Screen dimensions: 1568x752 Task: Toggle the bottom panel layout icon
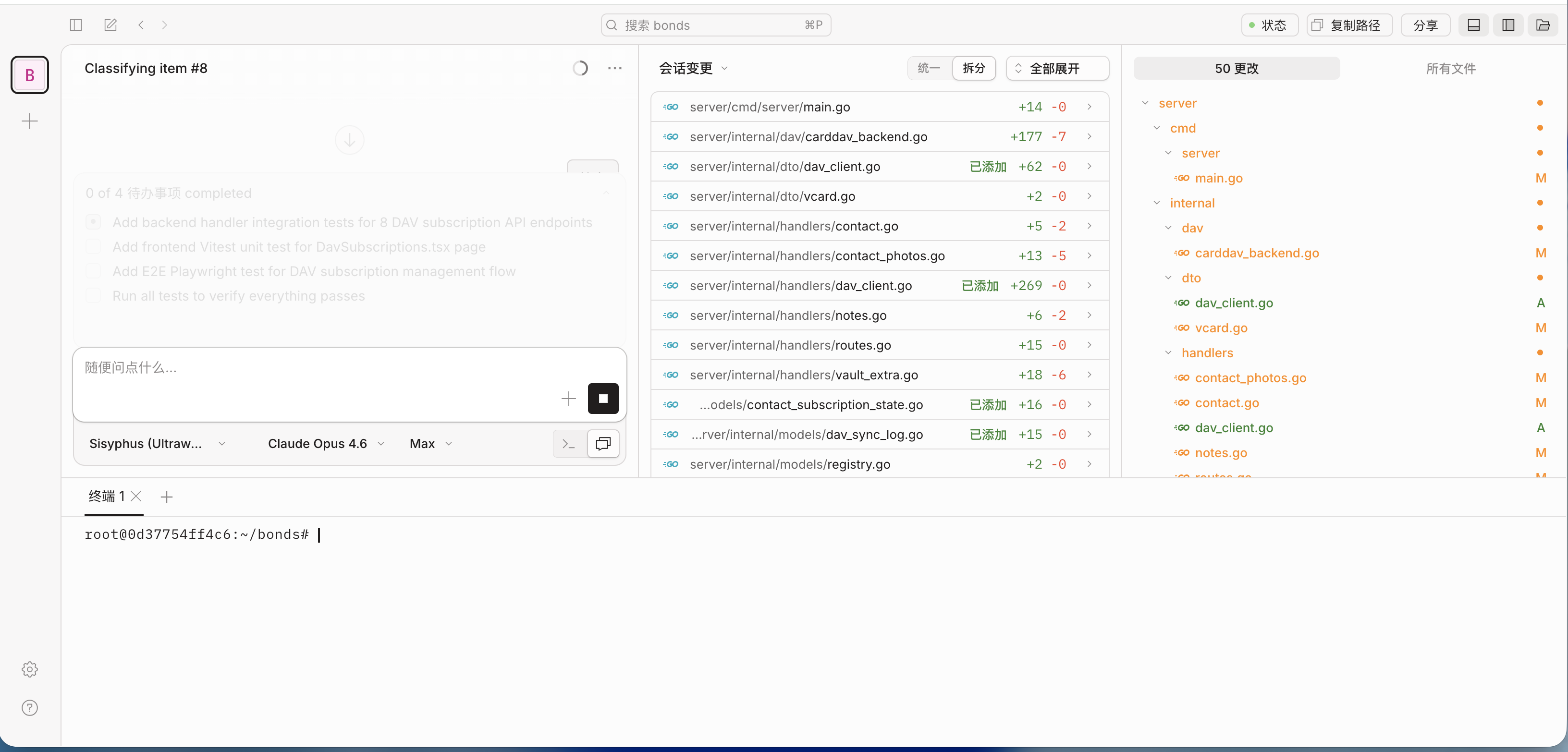click(1474, 25)
